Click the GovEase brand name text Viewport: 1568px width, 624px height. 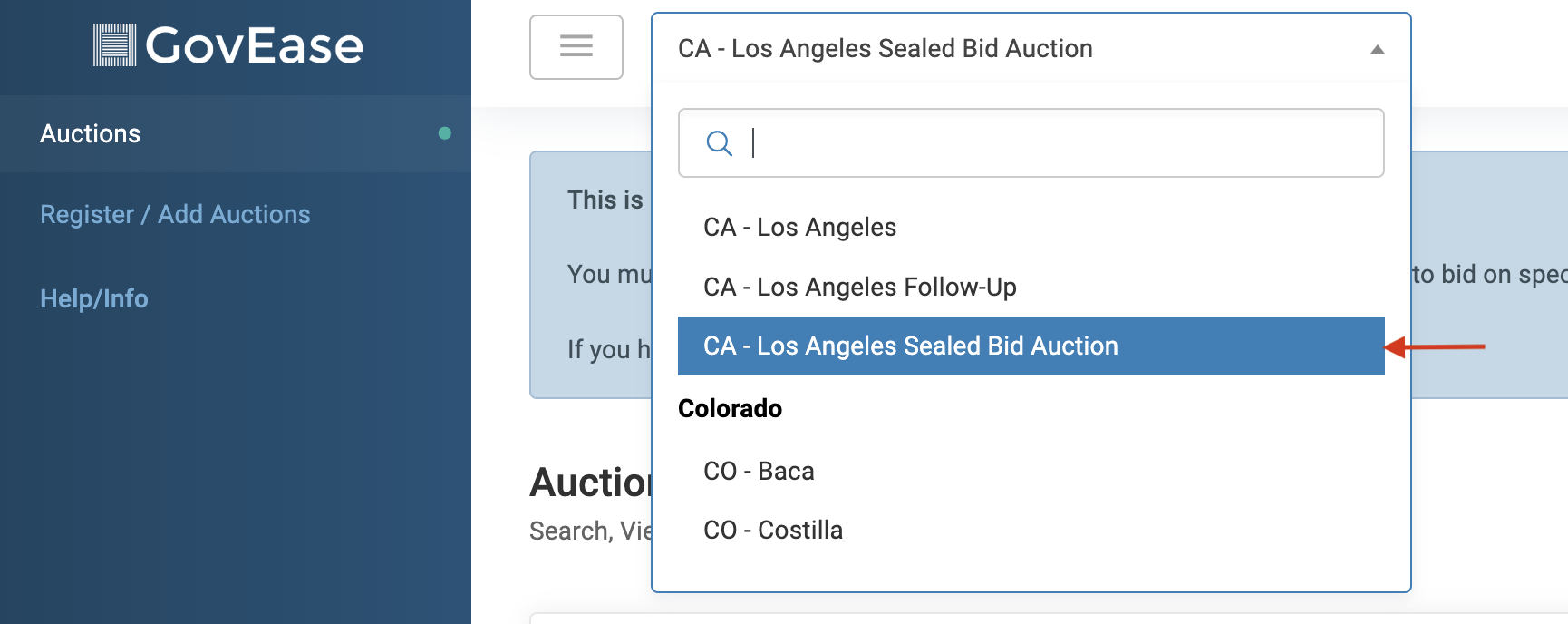[254, 45]
